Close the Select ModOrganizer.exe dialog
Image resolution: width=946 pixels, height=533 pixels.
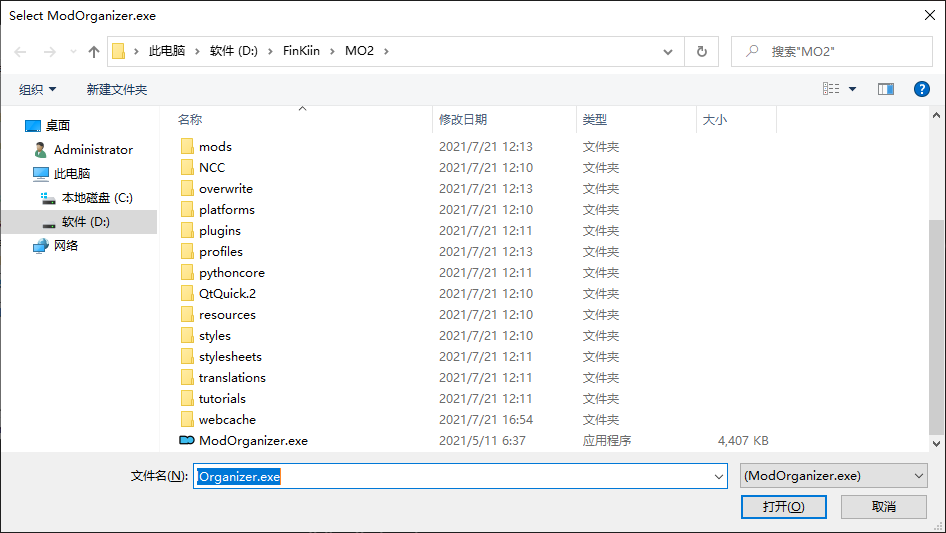[x=930, y=15]
